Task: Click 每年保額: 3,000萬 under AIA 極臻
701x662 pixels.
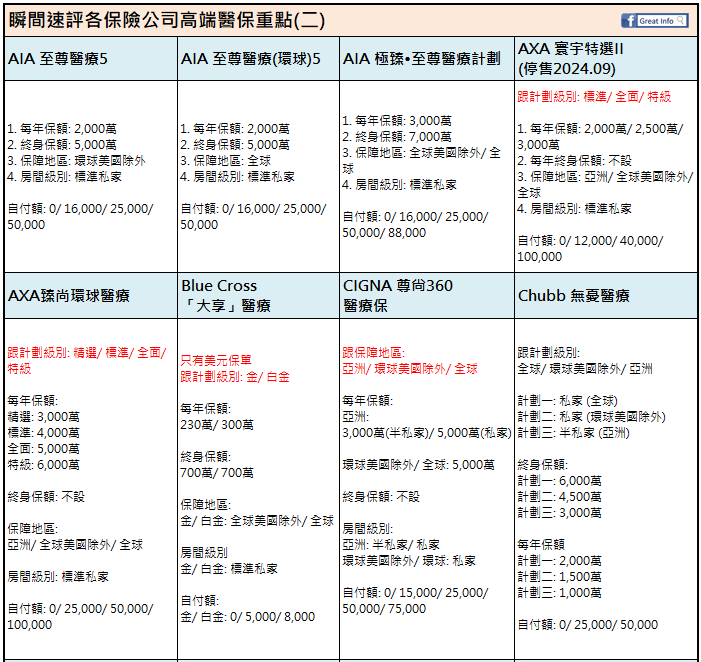Action: pyautogui.click(x=397, y=121)
